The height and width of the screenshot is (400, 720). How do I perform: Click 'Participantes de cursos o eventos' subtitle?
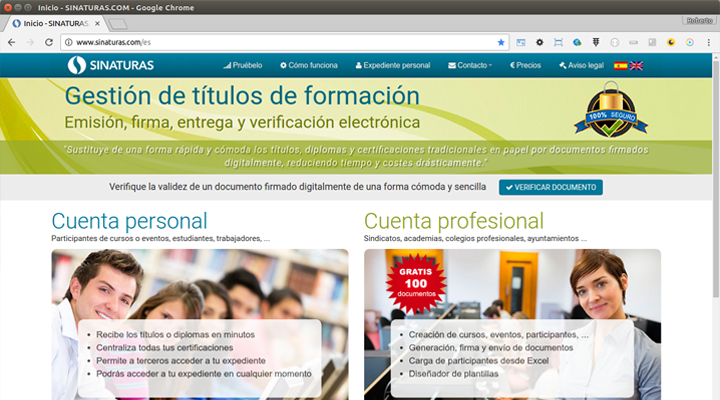tap(161, 238)
